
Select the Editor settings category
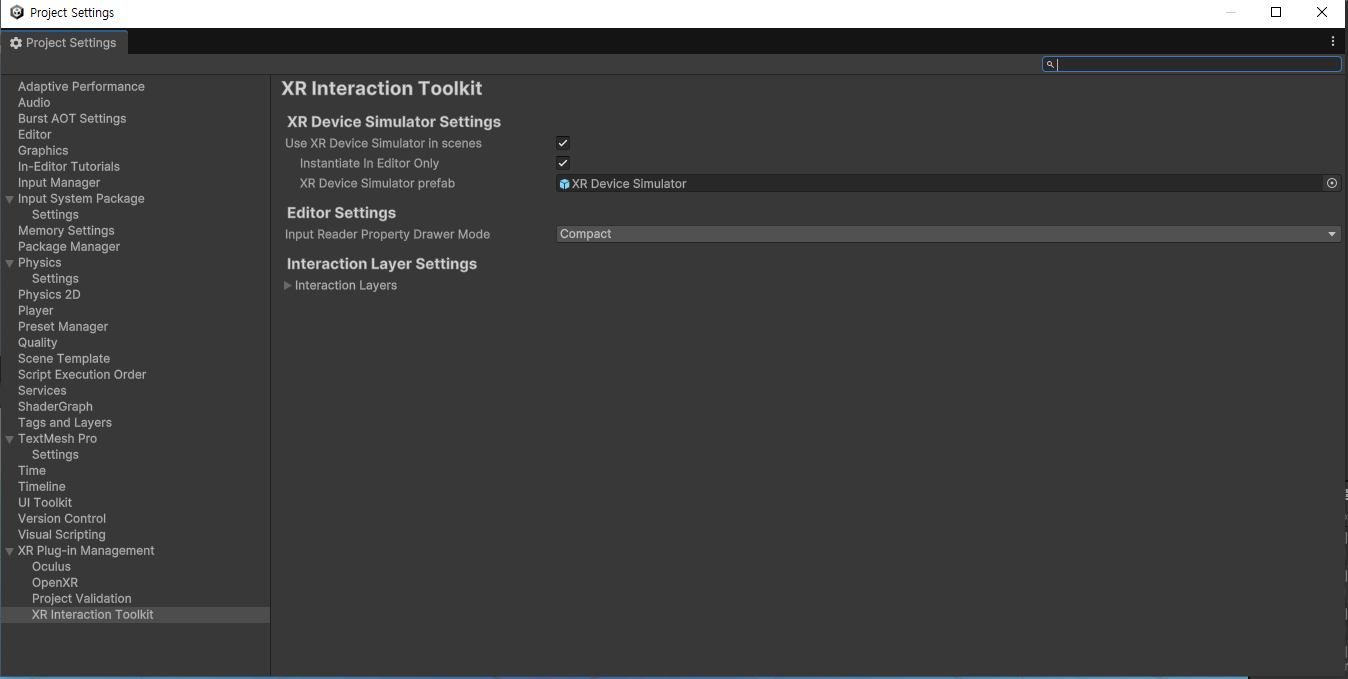pos(35,135)
